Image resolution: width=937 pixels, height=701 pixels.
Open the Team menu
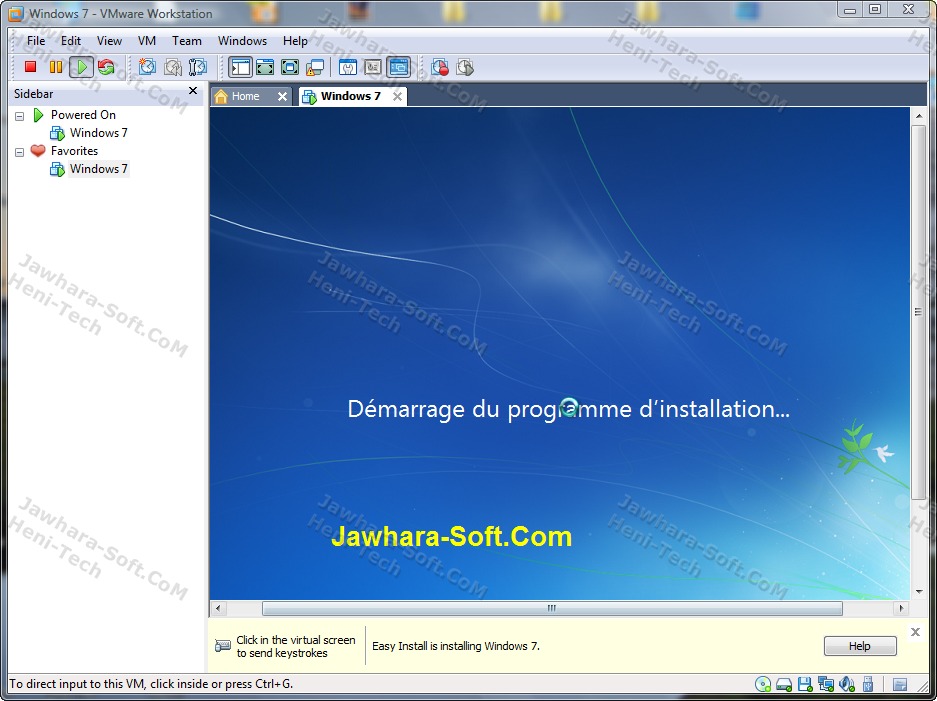click(x=187, y=41)
